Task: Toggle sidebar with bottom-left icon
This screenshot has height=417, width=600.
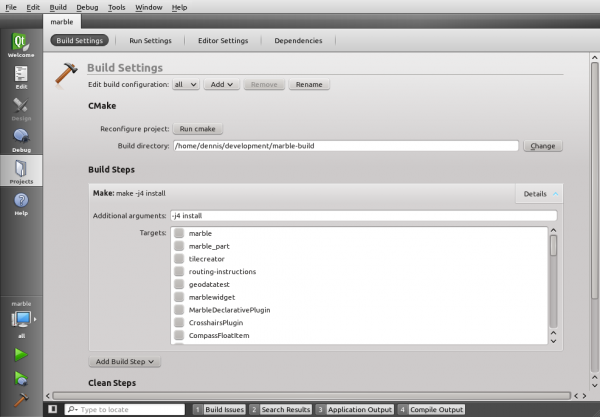Action: [52, 410]
